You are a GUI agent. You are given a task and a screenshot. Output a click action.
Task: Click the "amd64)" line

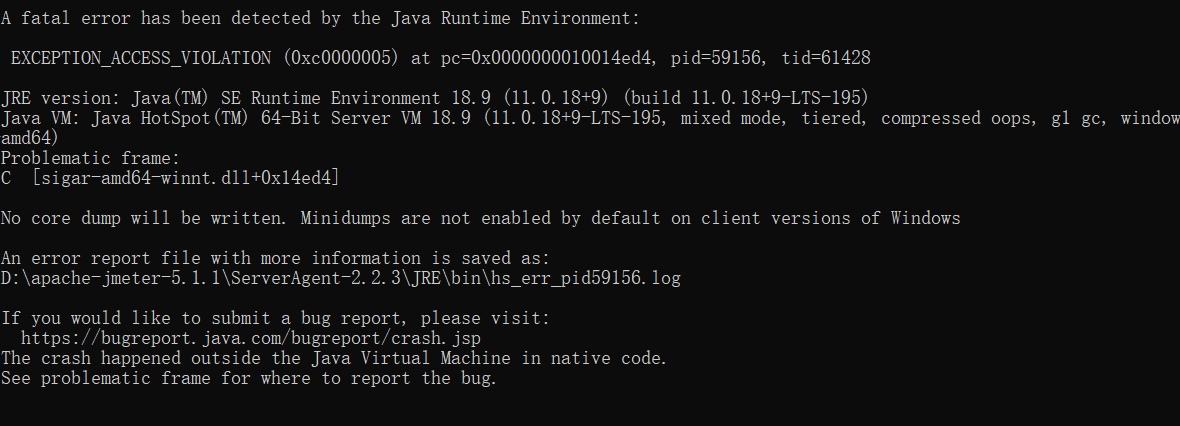[29, 138]
